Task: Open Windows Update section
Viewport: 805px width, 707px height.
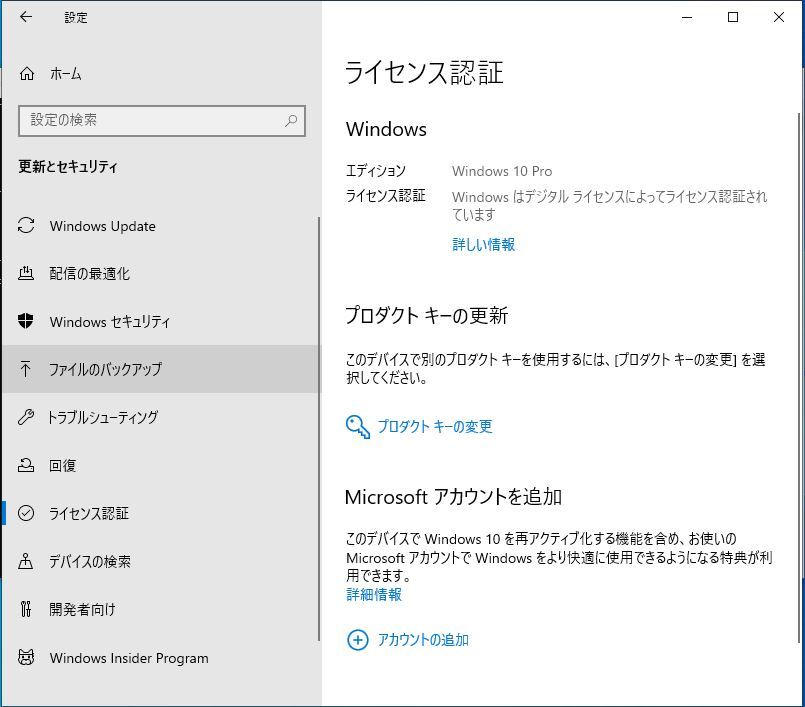Action: tap(160, 226)
